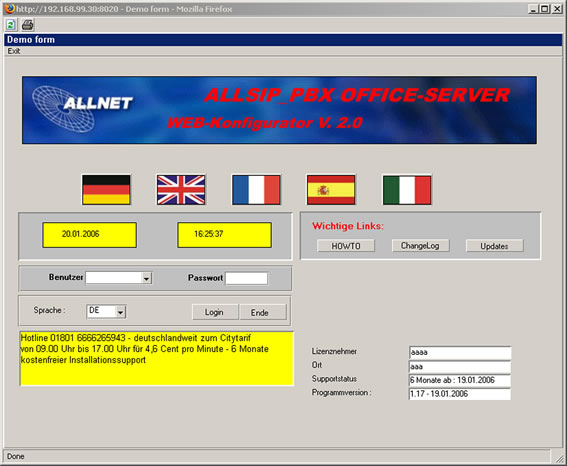Click the time box 16:25:37
Viewport: 567px width, 466px height.
tap(224, 235)
